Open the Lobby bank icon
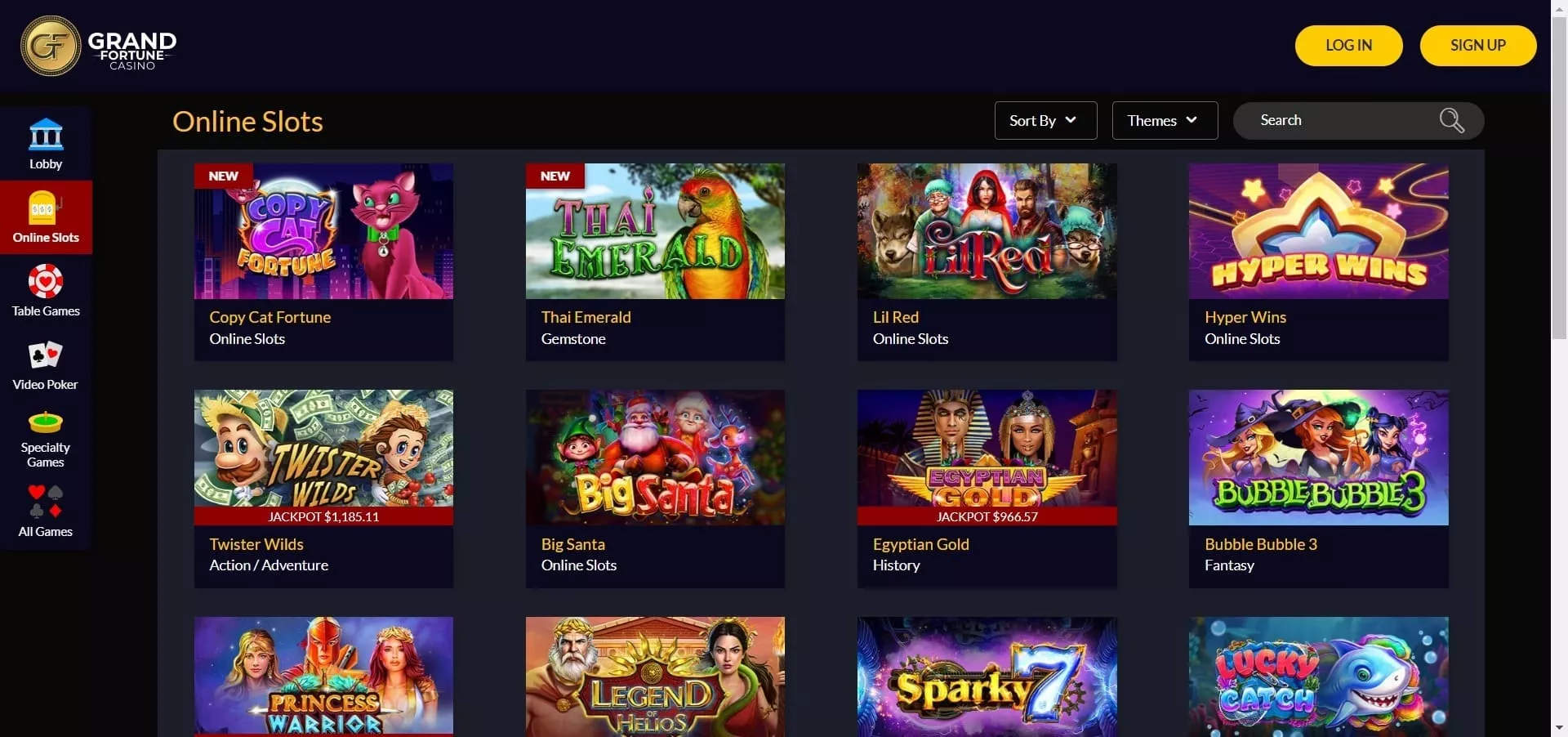Image resolution: width=1568 pixels, height=737 pixels. pyautogui.click(x=46, y=135)
